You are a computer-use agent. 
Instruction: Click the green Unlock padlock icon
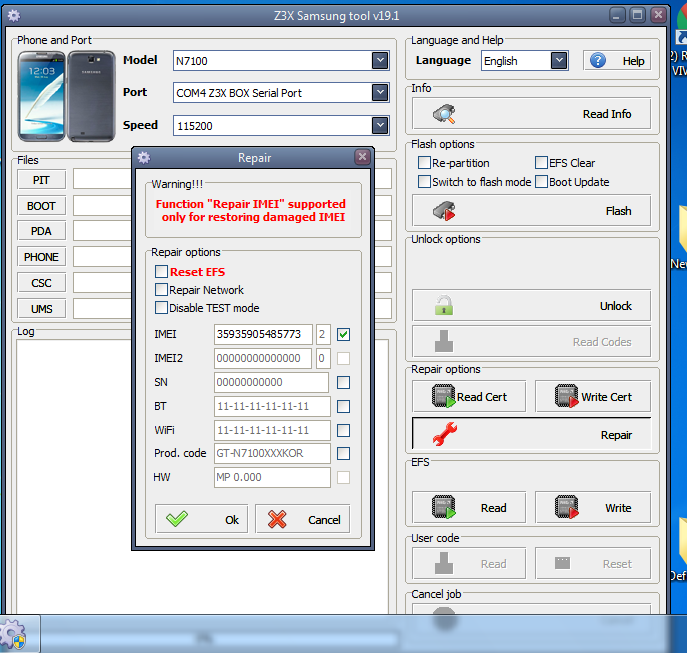pyautogui.click(x=444, y=305)
